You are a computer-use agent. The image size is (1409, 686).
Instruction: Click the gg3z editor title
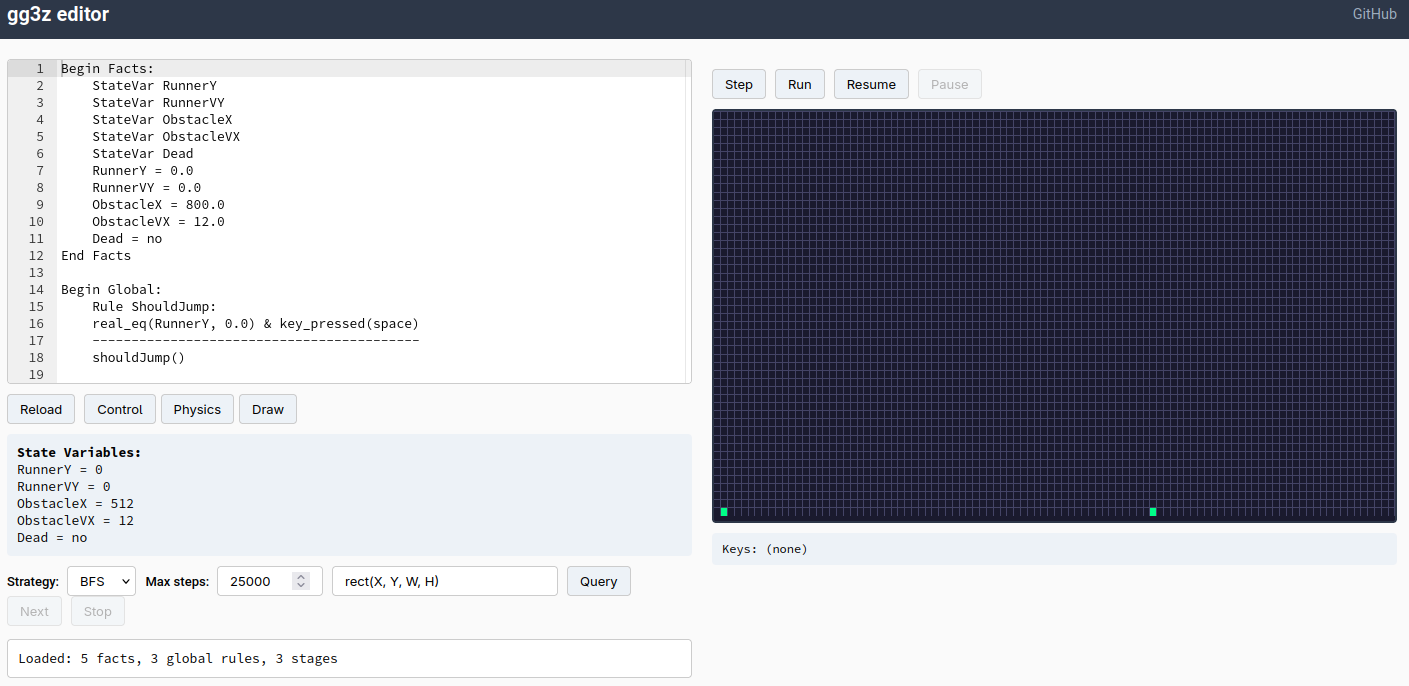58,14
